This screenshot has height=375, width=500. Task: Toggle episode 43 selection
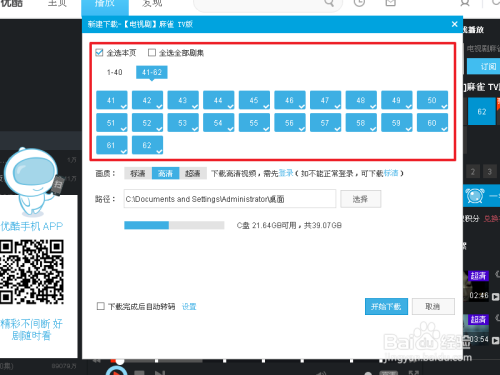[x=183, y=100]
